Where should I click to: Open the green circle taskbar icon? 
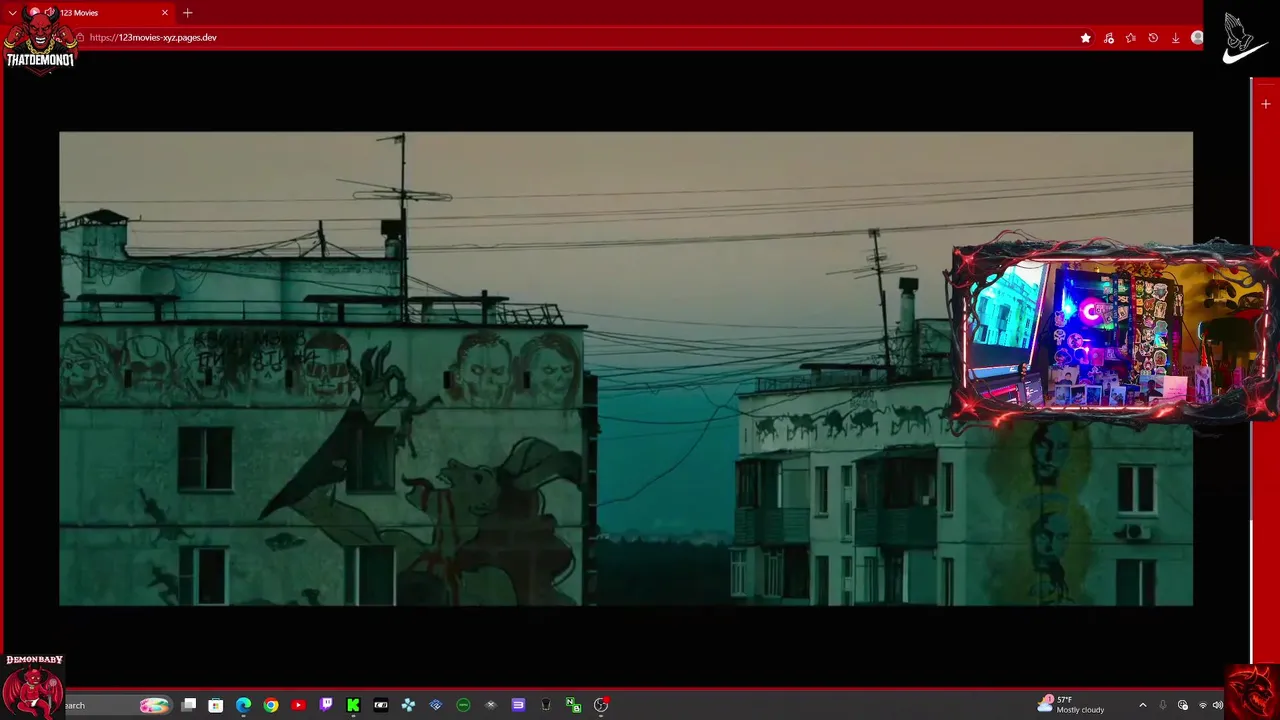point(463,705)
